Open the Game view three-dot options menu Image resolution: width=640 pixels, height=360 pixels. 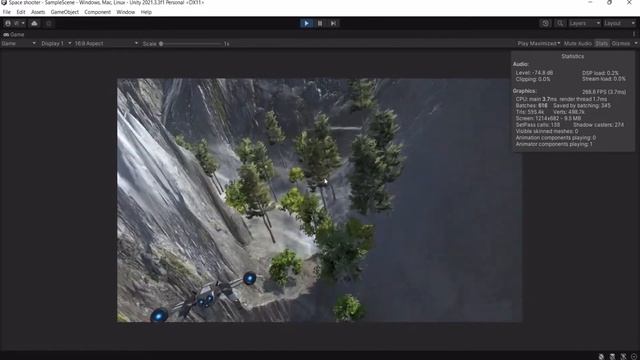point(634,34)
